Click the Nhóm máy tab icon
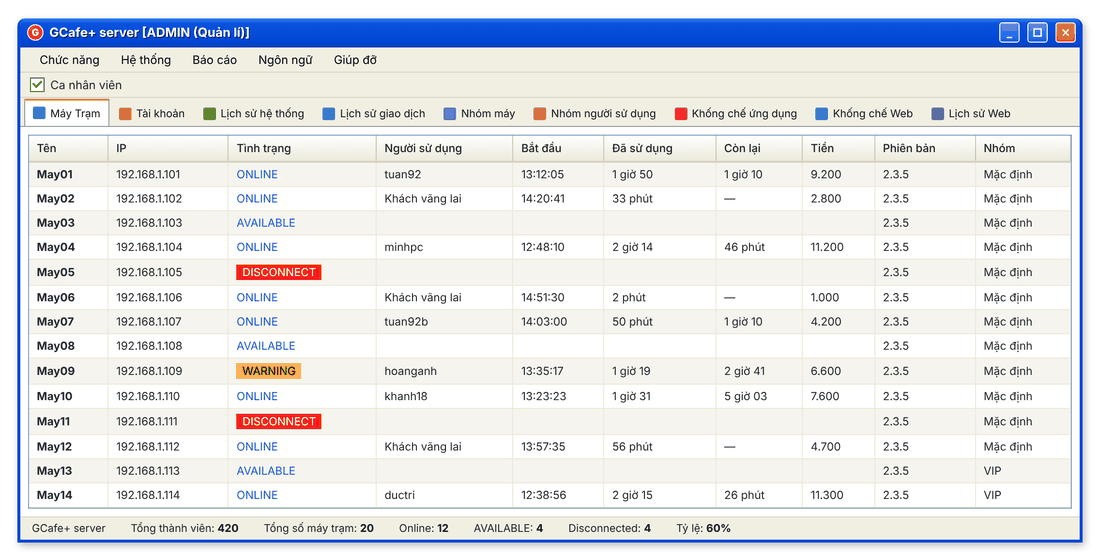1100x560 pixels. [450, 114]
